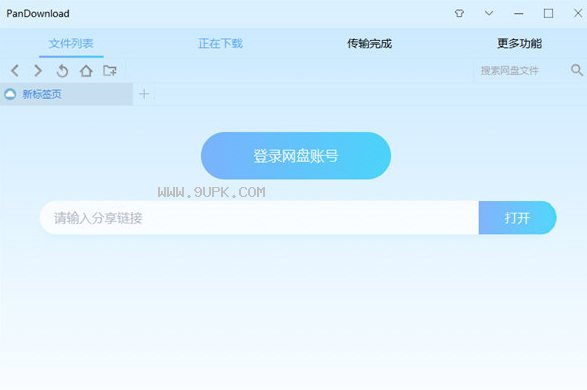This screenshot has height=390, width=587.
Task: Minimize the PanDownload window
Action: click(518, 13)
